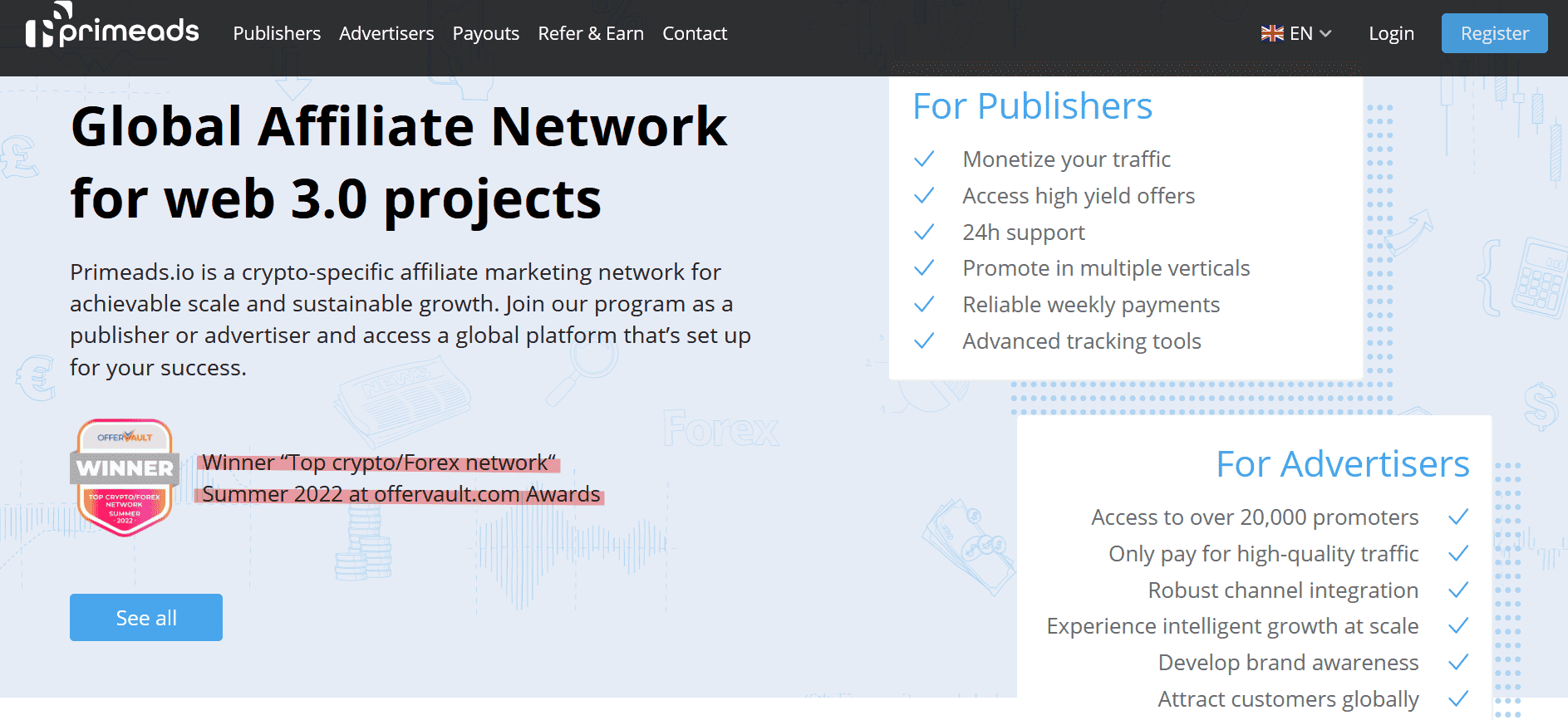Image resolution: width=1568 pixels, height=720 pixels.
Task: Click the checkmark beside Robust channel integration
Action: (x=1458, y=590)
